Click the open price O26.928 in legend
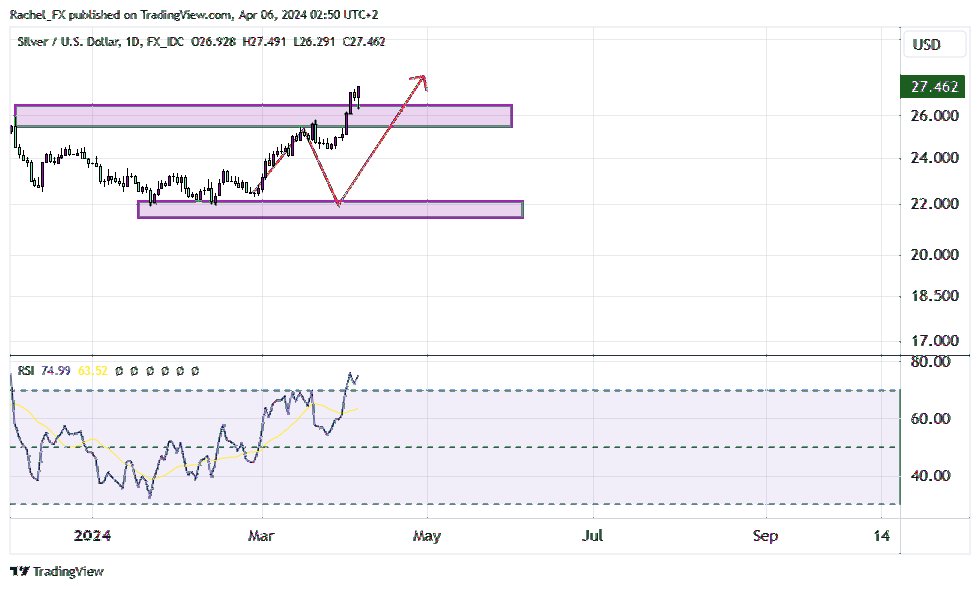 pyautogui.click(x=214, y=42)
